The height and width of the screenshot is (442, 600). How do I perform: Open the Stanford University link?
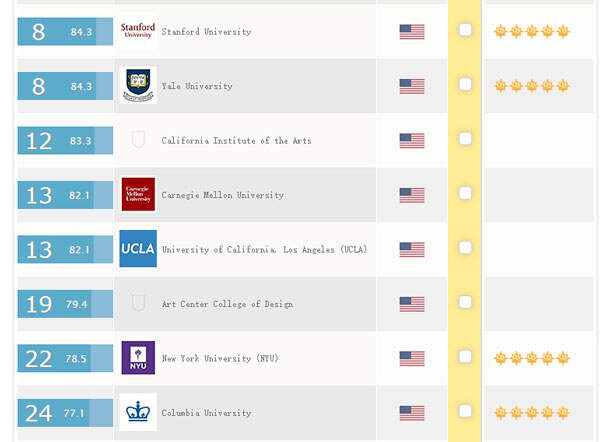206,32
